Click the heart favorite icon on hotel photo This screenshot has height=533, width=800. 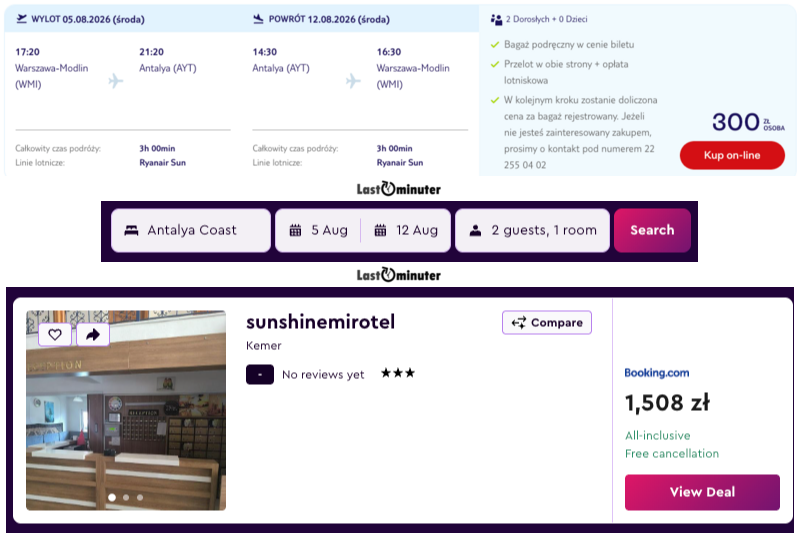[x=55, y=335]
